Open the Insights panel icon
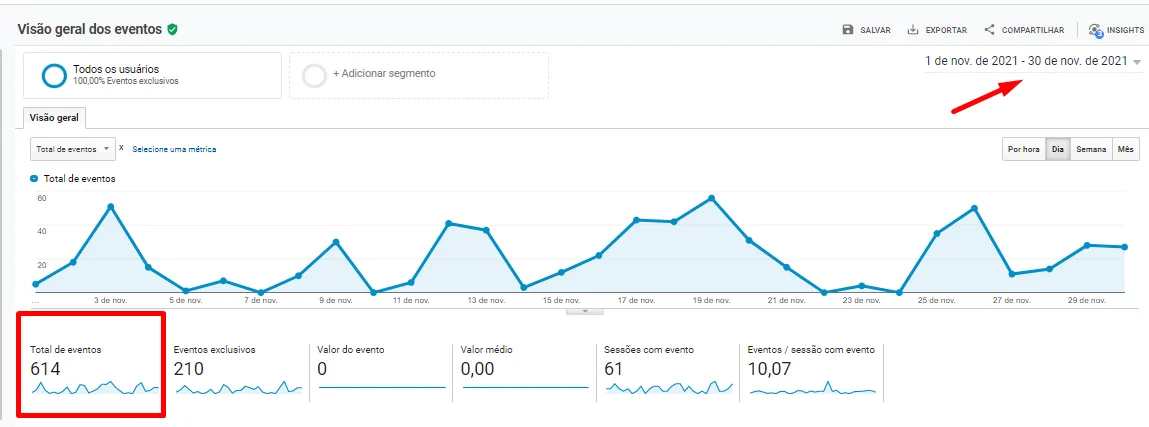This screenshot has height=427, width=1149. click(x=1095, y=30)
